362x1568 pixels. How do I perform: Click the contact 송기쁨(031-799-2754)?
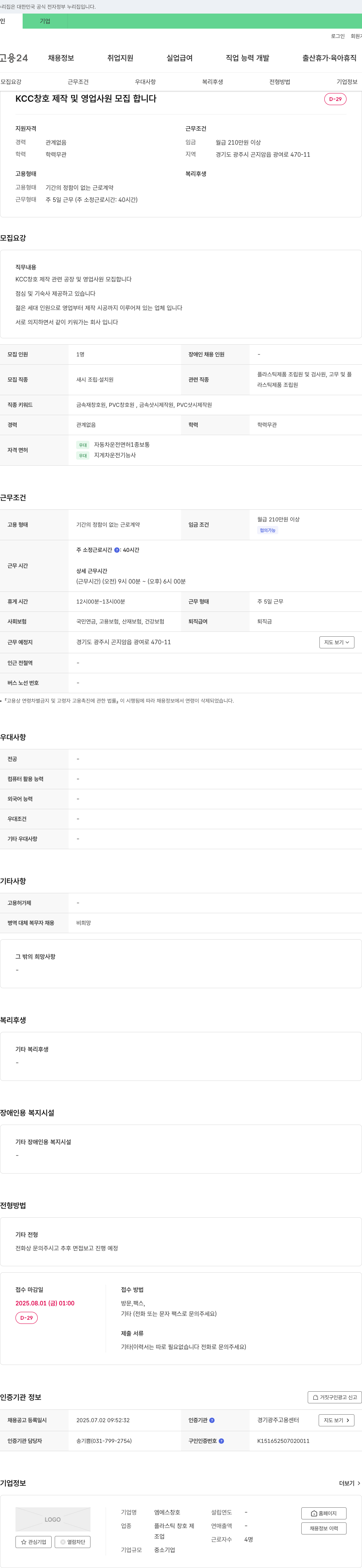[104, 1441]
